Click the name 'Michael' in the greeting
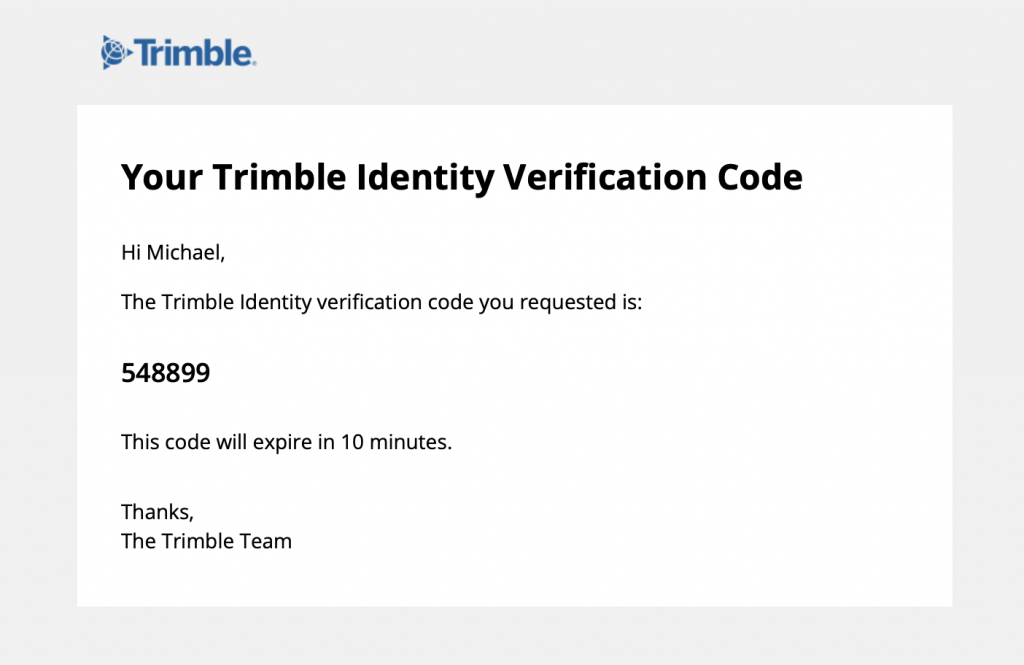Screen dimensions: 1024x665 (183, 253)
